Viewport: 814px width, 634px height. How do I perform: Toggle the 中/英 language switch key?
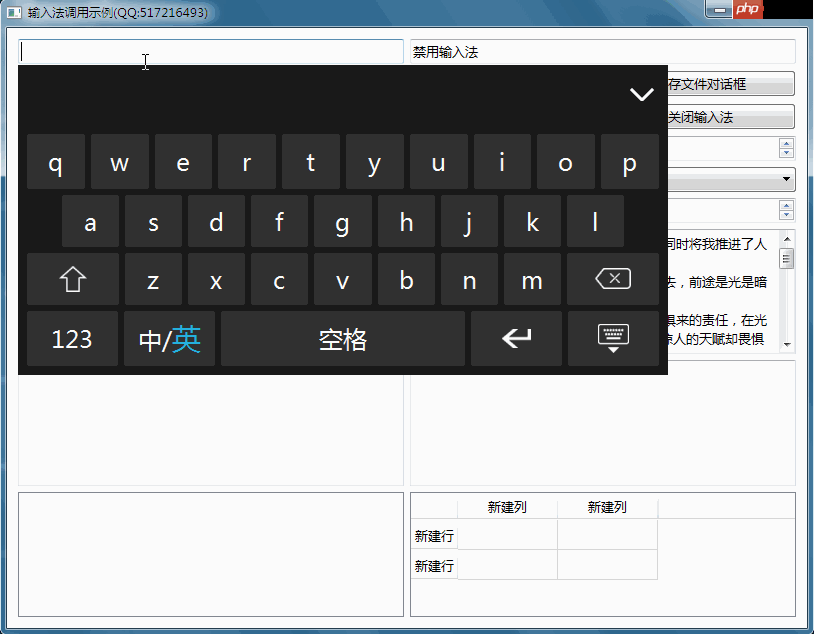click(x=168, y=338)
